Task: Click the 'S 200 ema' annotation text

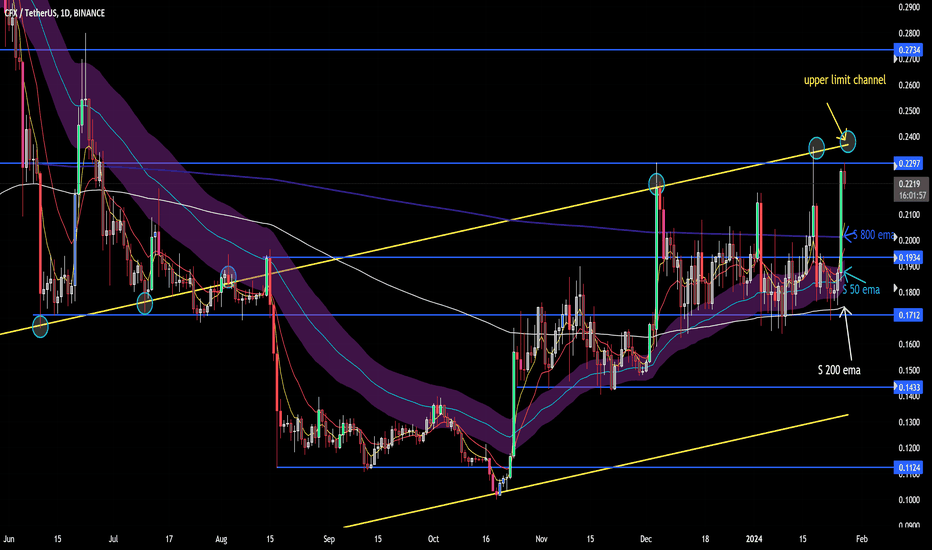Action: 839,370
